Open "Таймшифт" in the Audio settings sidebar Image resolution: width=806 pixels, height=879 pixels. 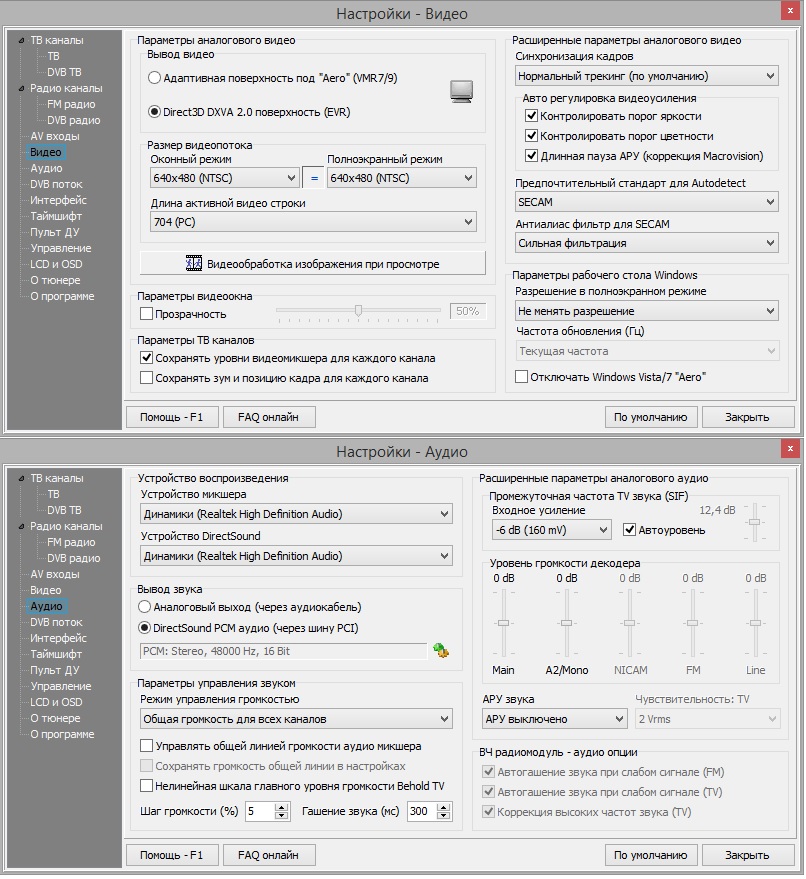pyautogui.click(x=56, y=654)
